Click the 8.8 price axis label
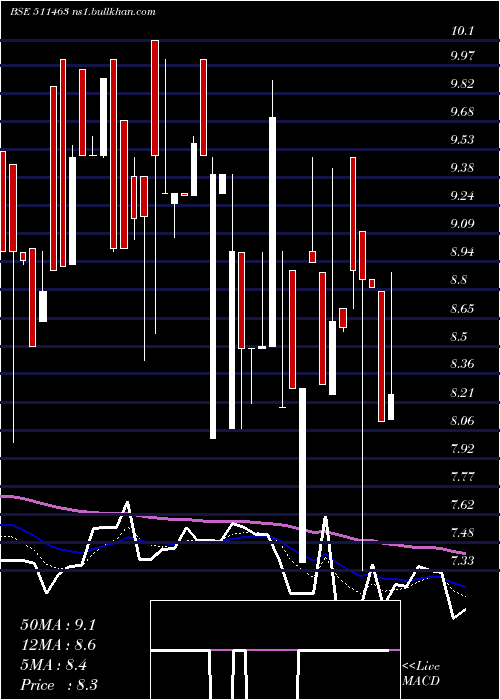Viewport: 500px width, 700px height. click(x=459, y=280)
